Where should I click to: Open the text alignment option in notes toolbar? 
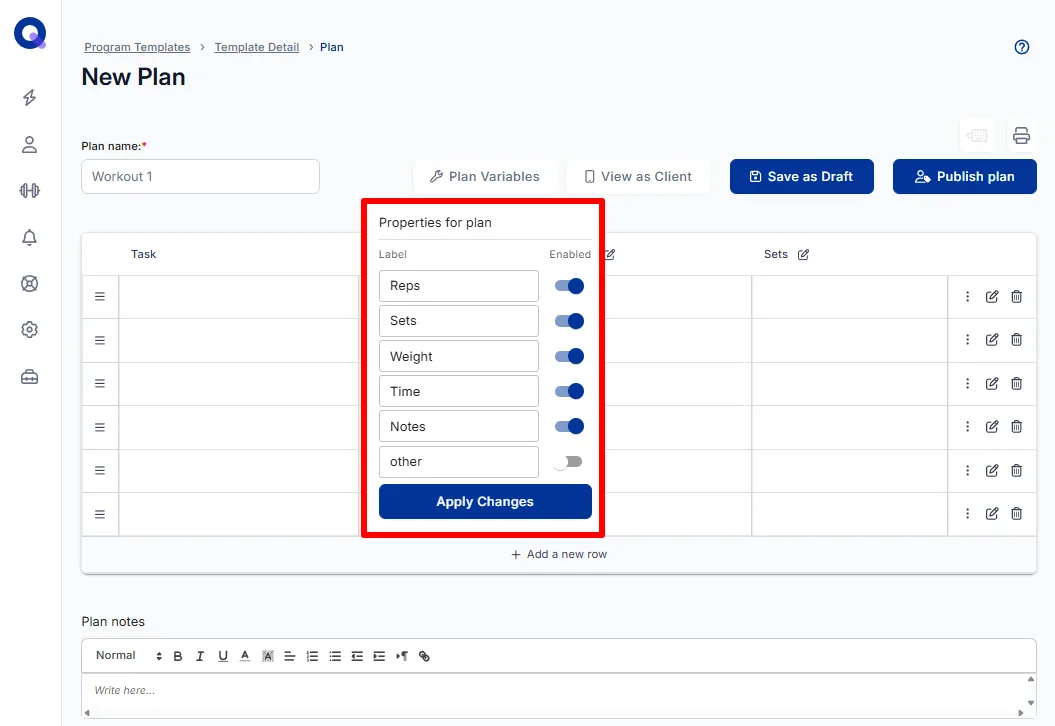[x=289, y=656]
